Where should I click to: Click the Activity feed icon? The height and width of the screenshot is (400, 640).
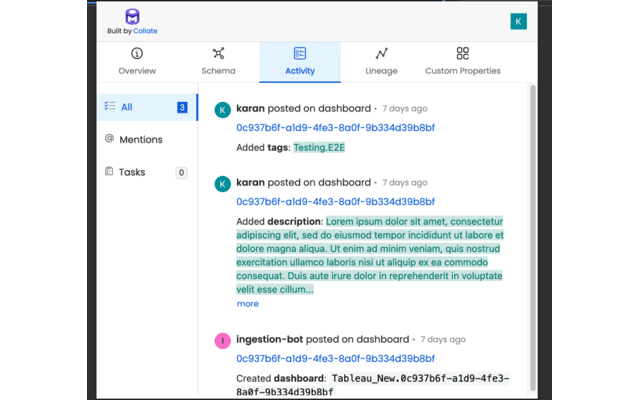(300, 53)
